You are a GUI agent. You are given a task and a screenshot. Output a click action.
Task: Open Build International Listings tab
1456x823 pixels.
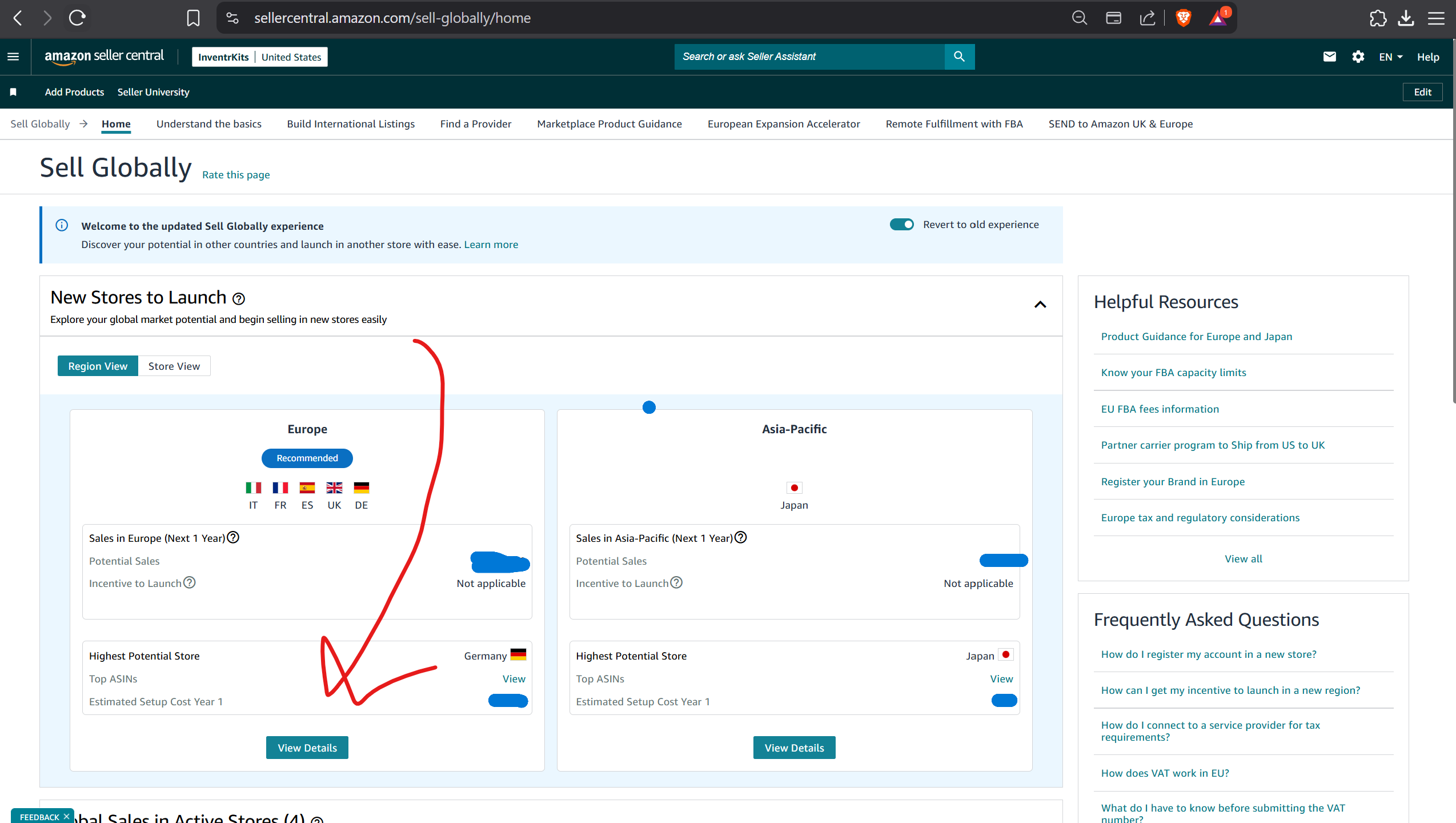(x=351, y=124)
